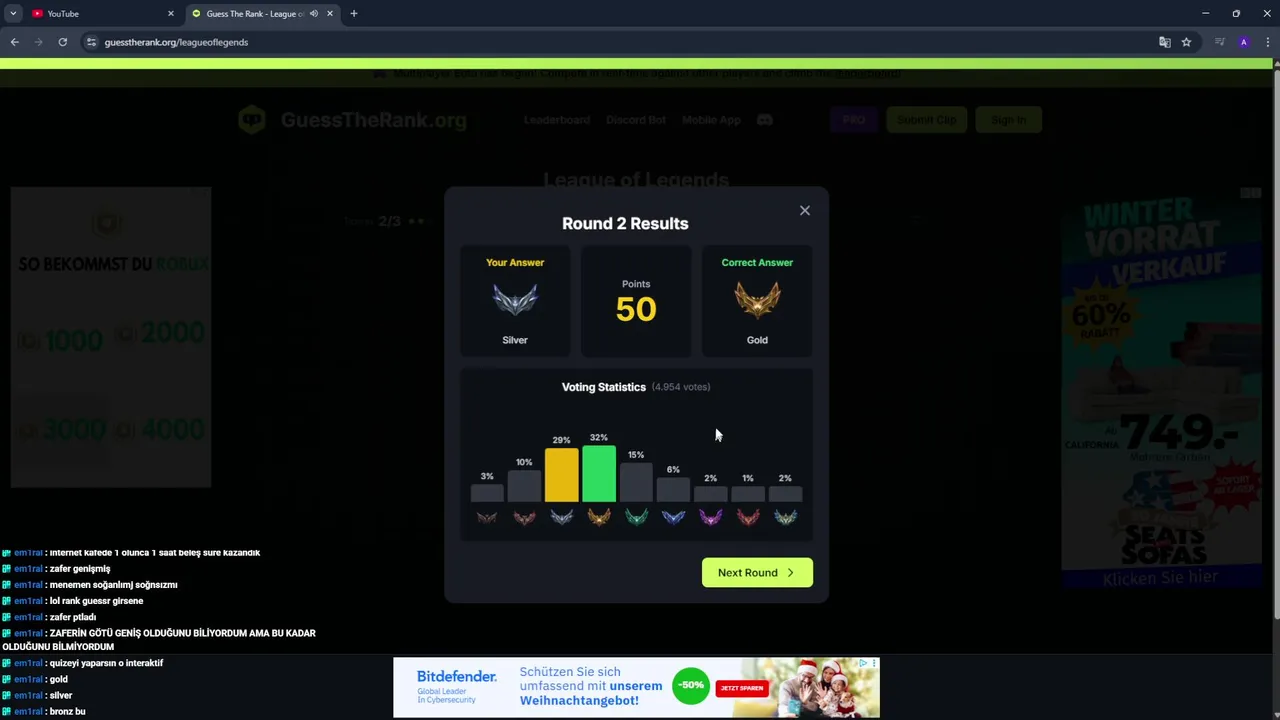
Task: Click the green rank icon below the 15% bar
Action: (636, 517)
